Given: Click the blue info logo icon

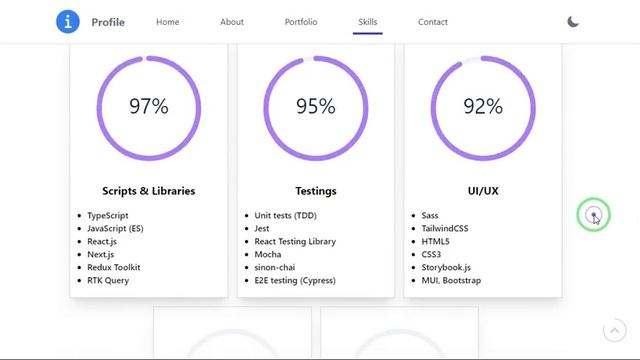Looking at the screenshot, I should 68,22.
